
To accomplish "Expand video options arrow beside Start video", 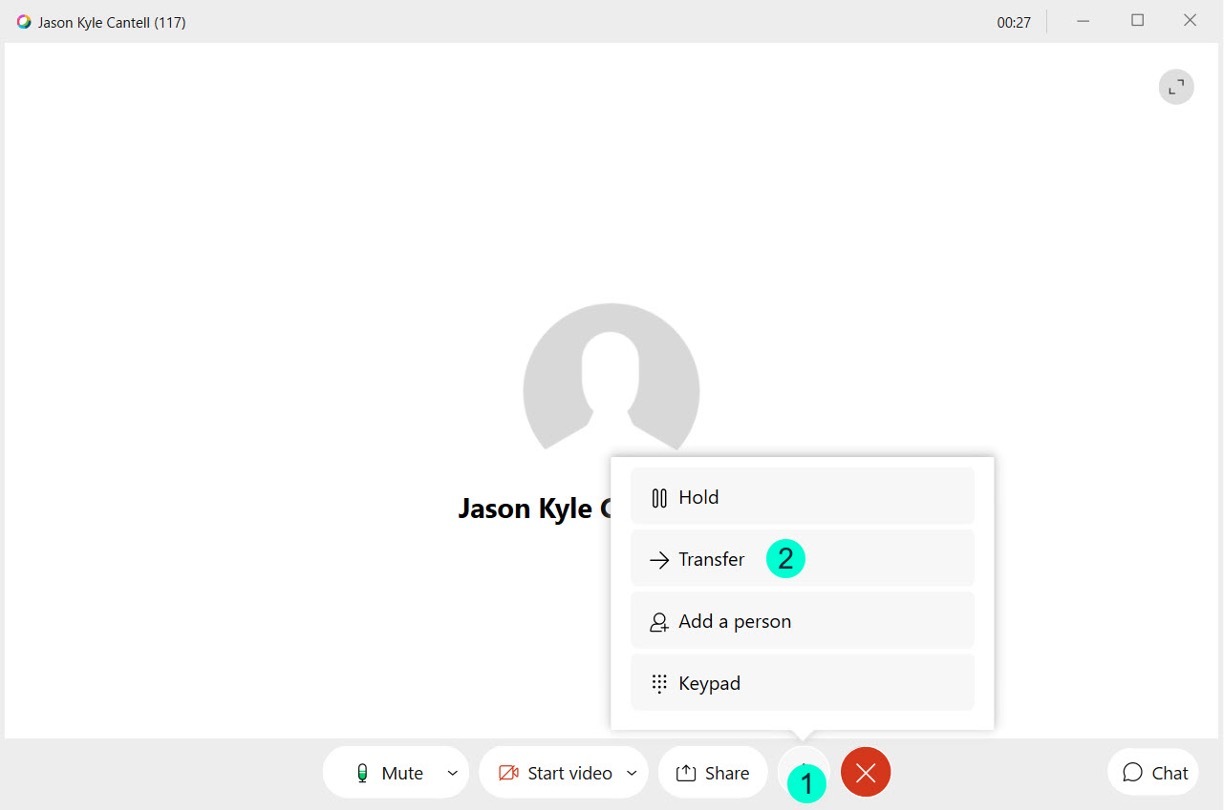I will pos(632,773).
